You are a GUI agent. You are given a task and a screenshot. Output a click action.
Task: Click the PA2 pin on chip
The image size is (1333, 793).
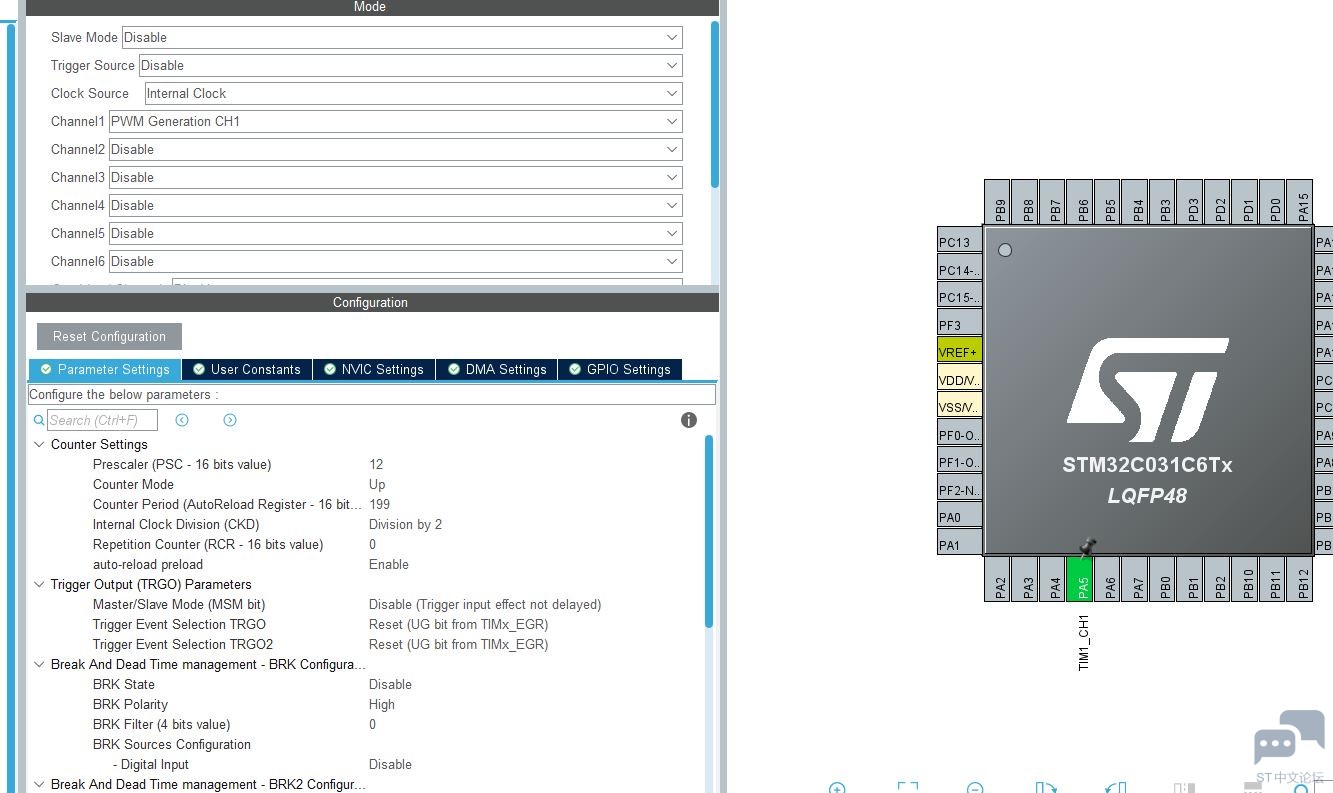(x=998, y=579)
